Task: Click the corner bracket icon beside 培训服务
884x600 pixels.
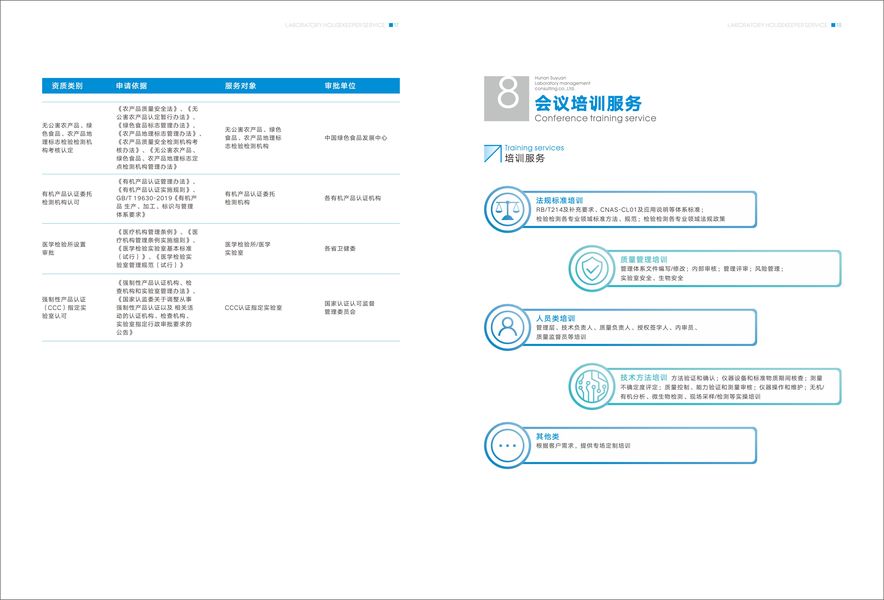Action: [x=493, y=154]
